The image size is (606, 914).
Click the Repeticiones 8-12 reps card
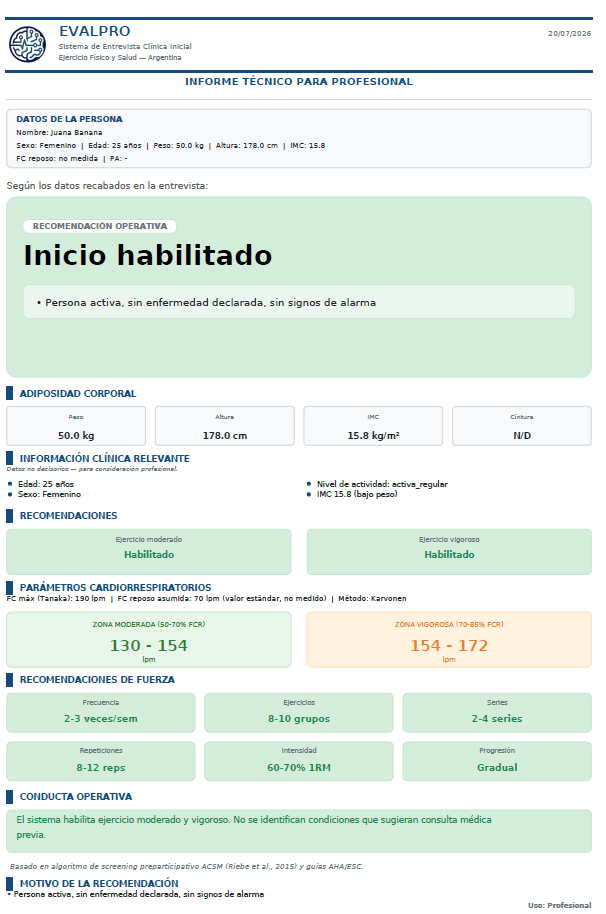pos(101,761)
